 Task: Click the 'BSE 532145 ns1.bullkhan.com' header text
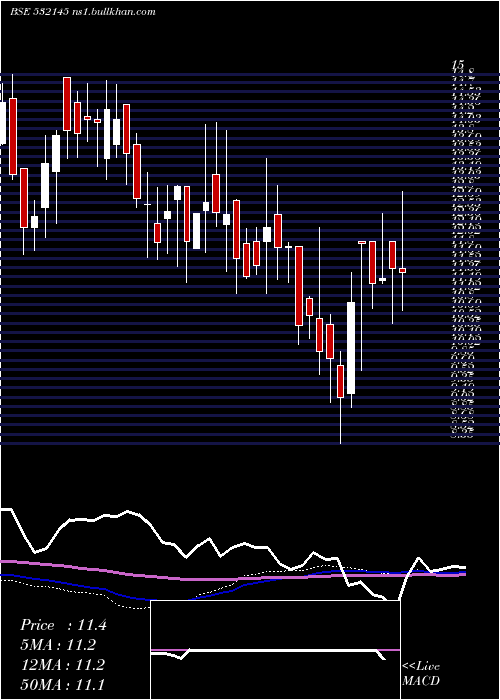coord(83,12)
